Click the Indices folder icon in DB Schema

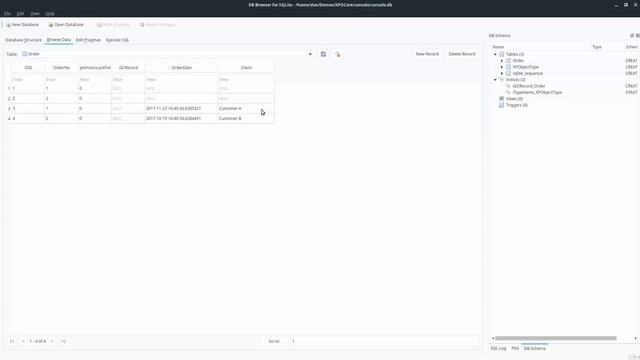pos(502,80)
